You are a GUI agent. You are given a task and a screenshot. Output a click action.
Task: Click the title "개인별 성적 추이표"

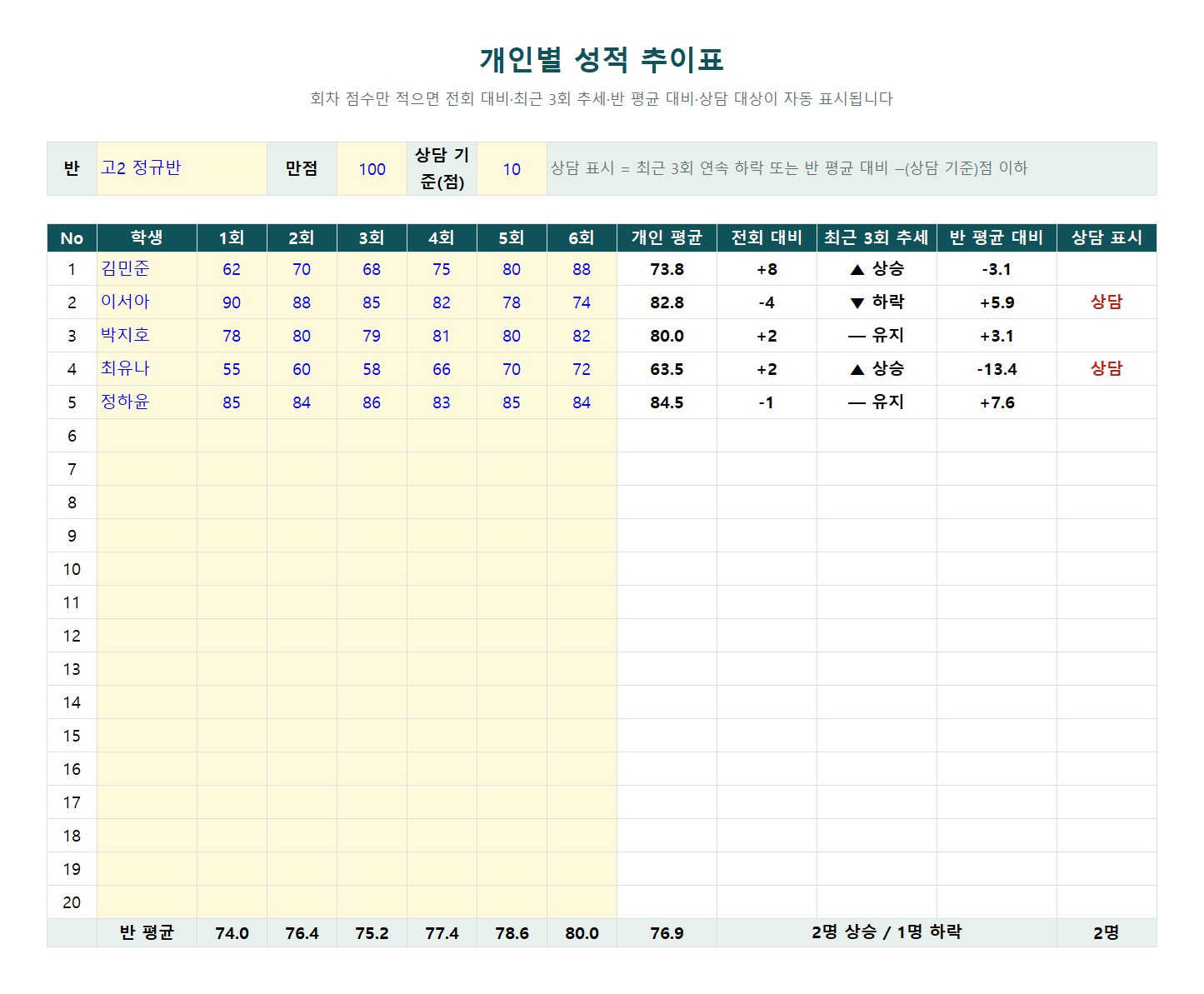click(x=602, y=59)
